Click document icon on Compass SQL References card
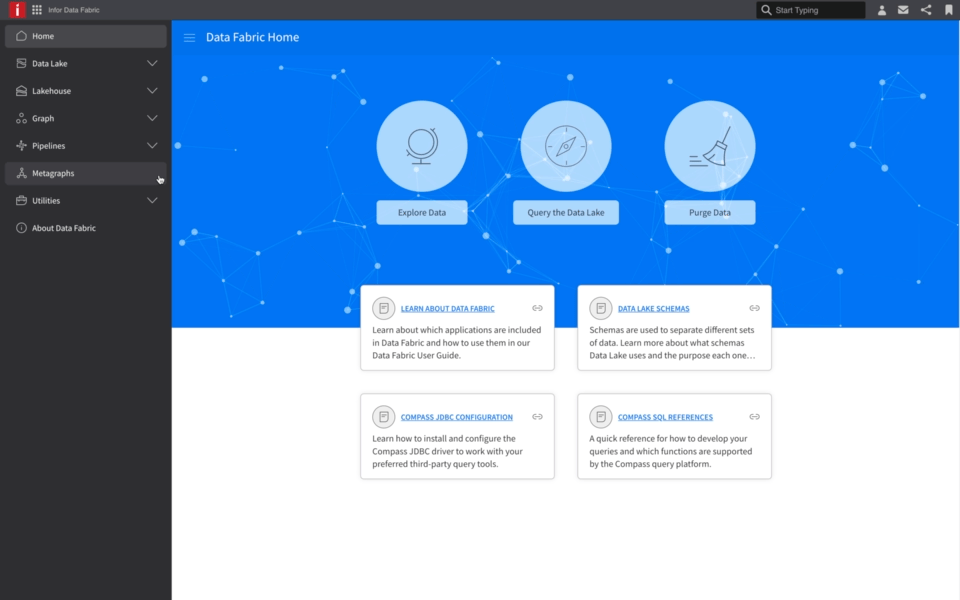This screenshot has height=600, width=960. coord(601,417)
